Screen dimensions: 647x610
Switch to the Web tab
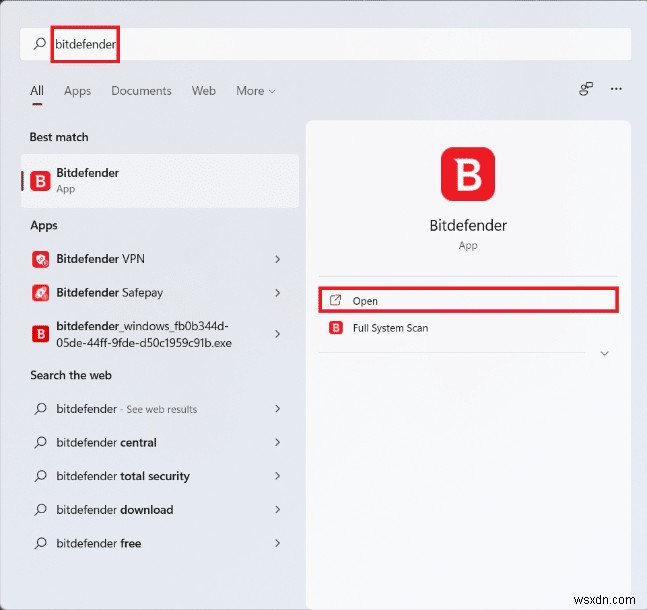click(203, 91)
